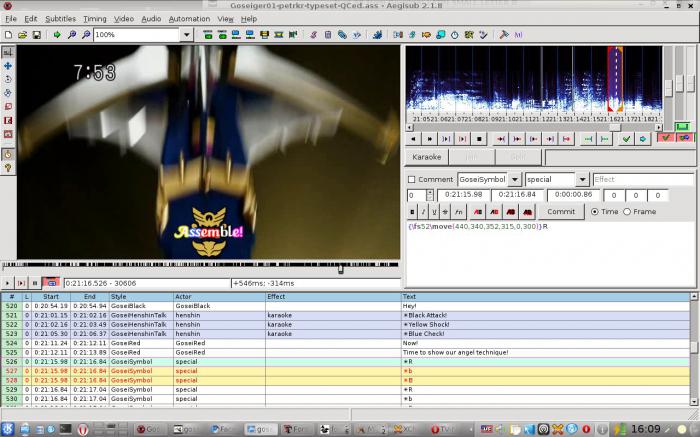Image resolution: width=700 pixels, height=437 pixels.
Task: Click the font name 'fn' button
Action: coord(458,212)
